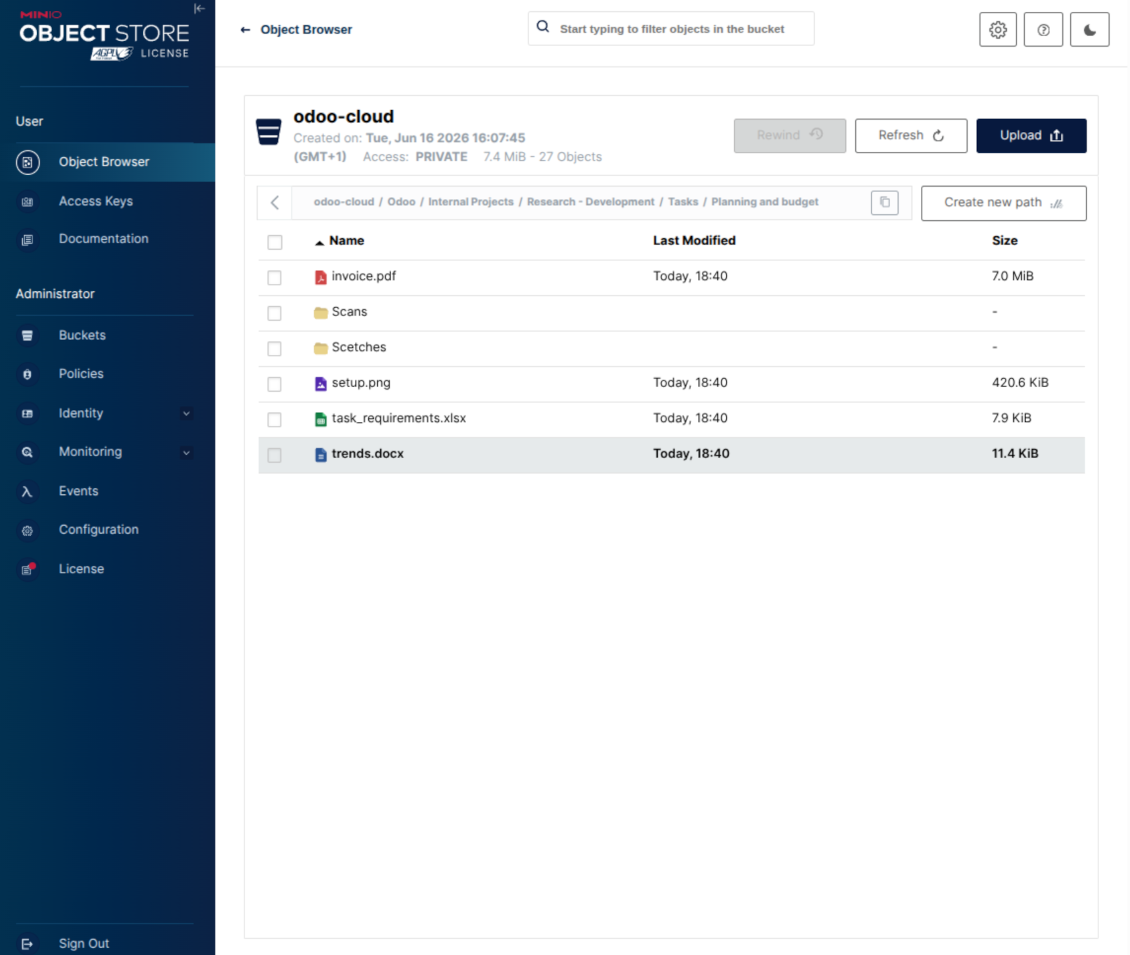Viewport: 1130px width, 955px height.
Task: Expand the Monitoring submenu chevron
Action: click(187, 453)
